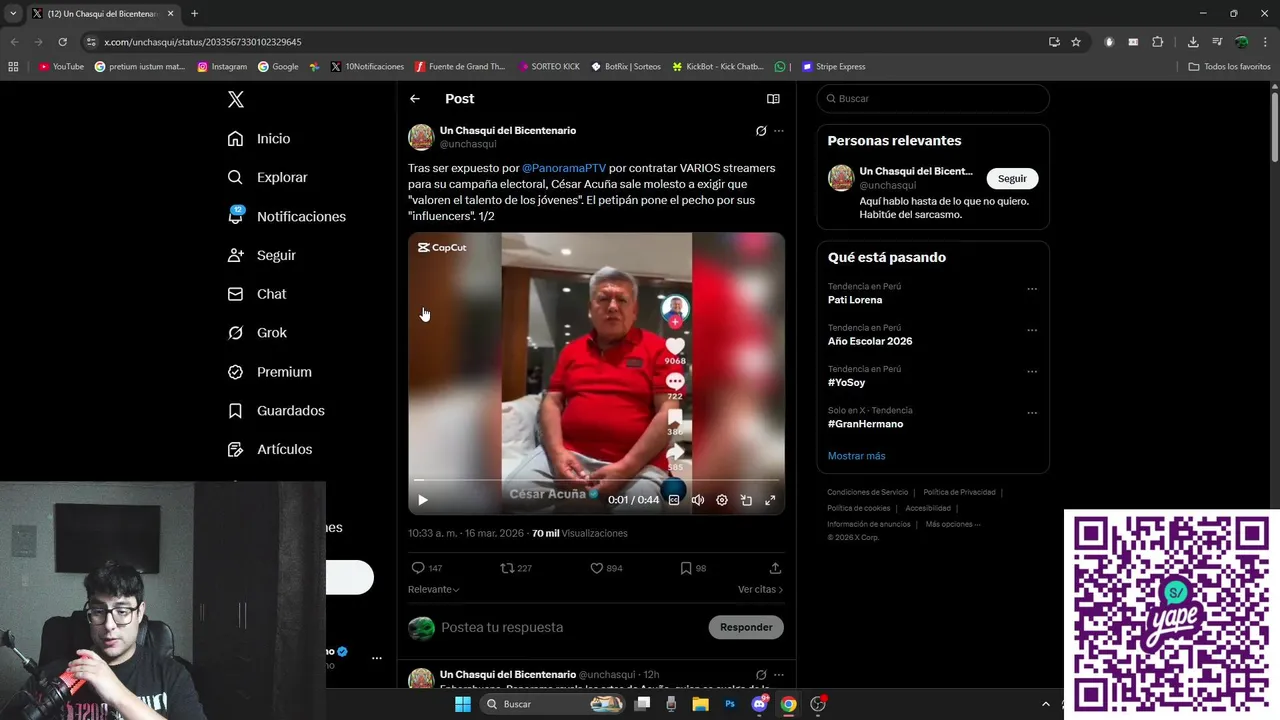Click the X search box Buscar

coord(933,99)
